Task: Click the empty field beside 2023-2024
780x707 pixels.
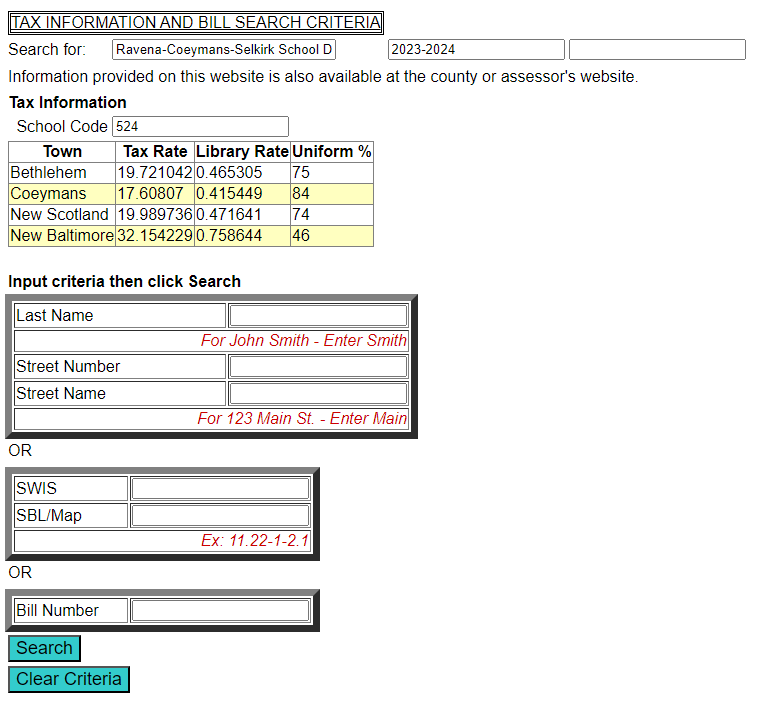Action: click(x=657, y=50)
